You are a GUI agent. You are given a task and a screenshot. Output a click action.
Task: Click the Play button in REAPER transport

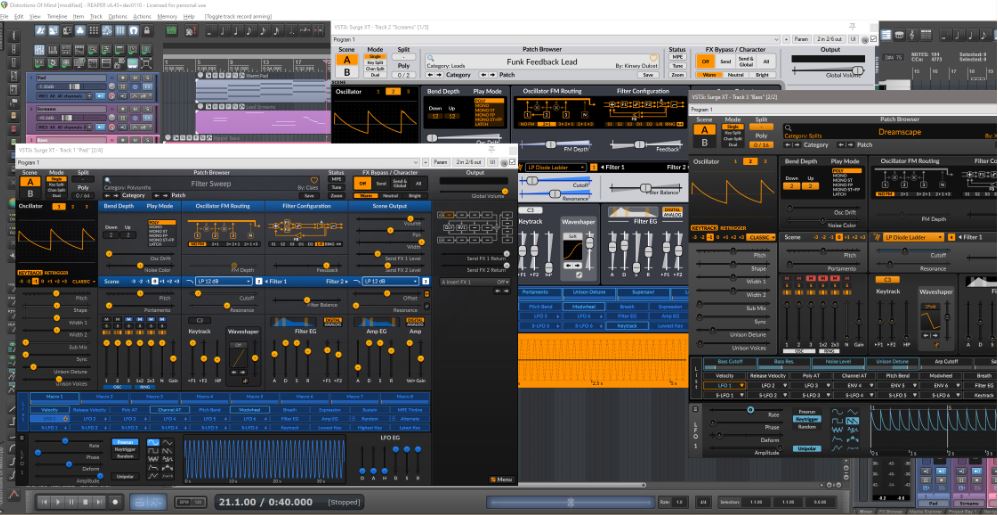58,502
